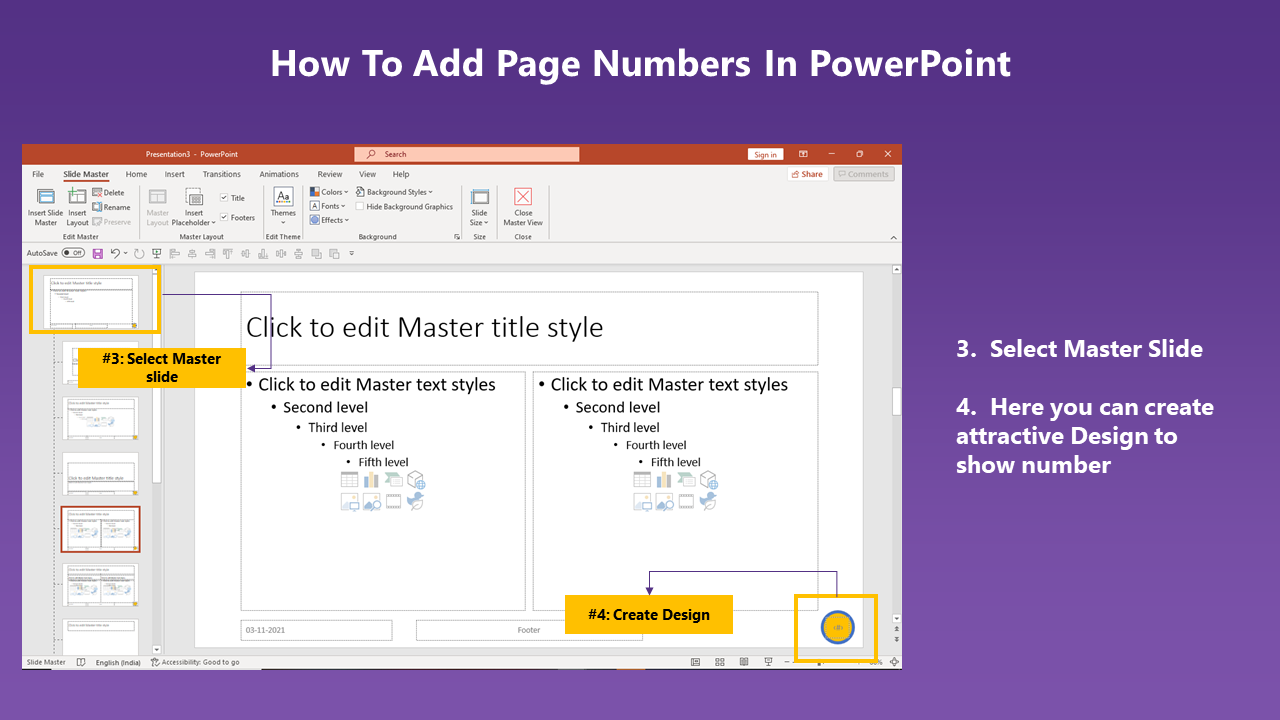Click Accessibility: Good to go status
This screenshot has width=1280, height=720.
click(195, 662)
